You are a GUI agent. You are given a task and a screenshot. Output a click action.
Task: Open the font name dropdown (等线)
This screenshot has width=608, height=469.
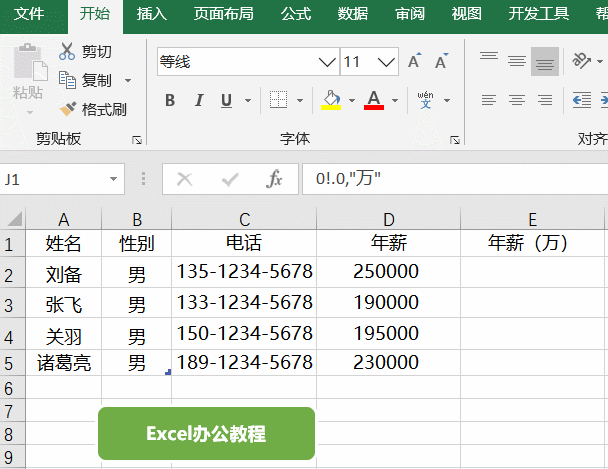[x=327, y=62]
